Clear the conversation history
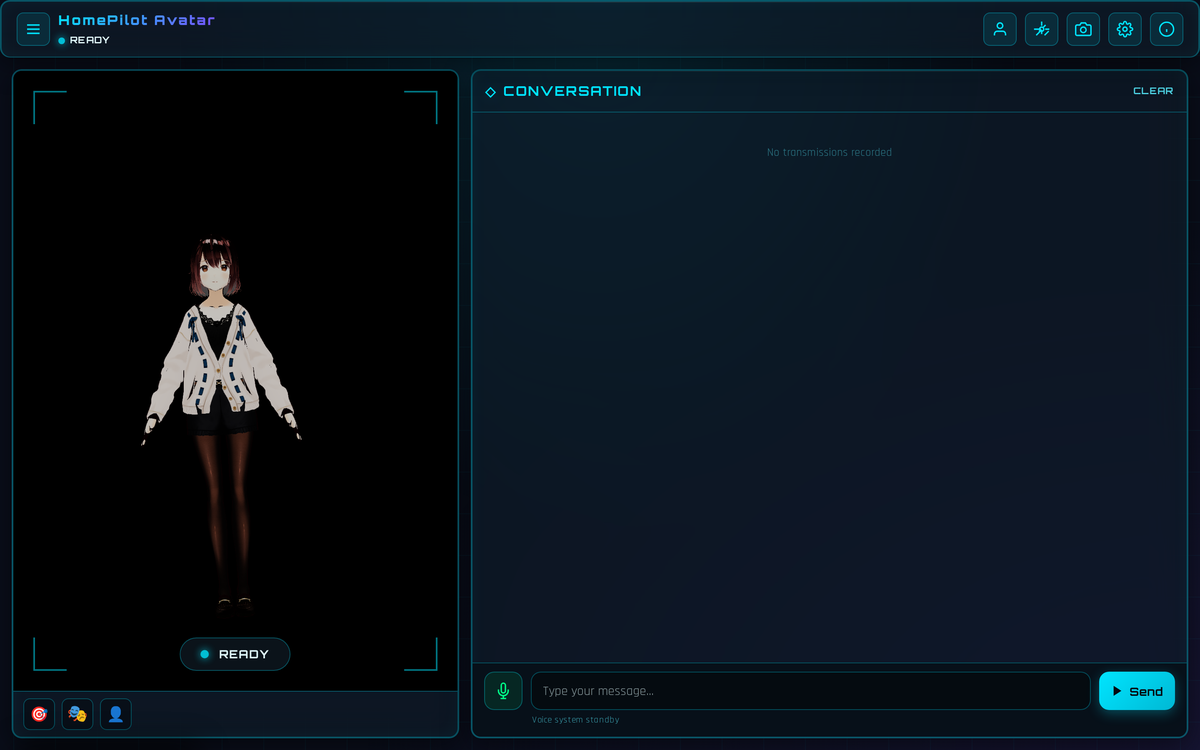 click(x=1153, y=91)
